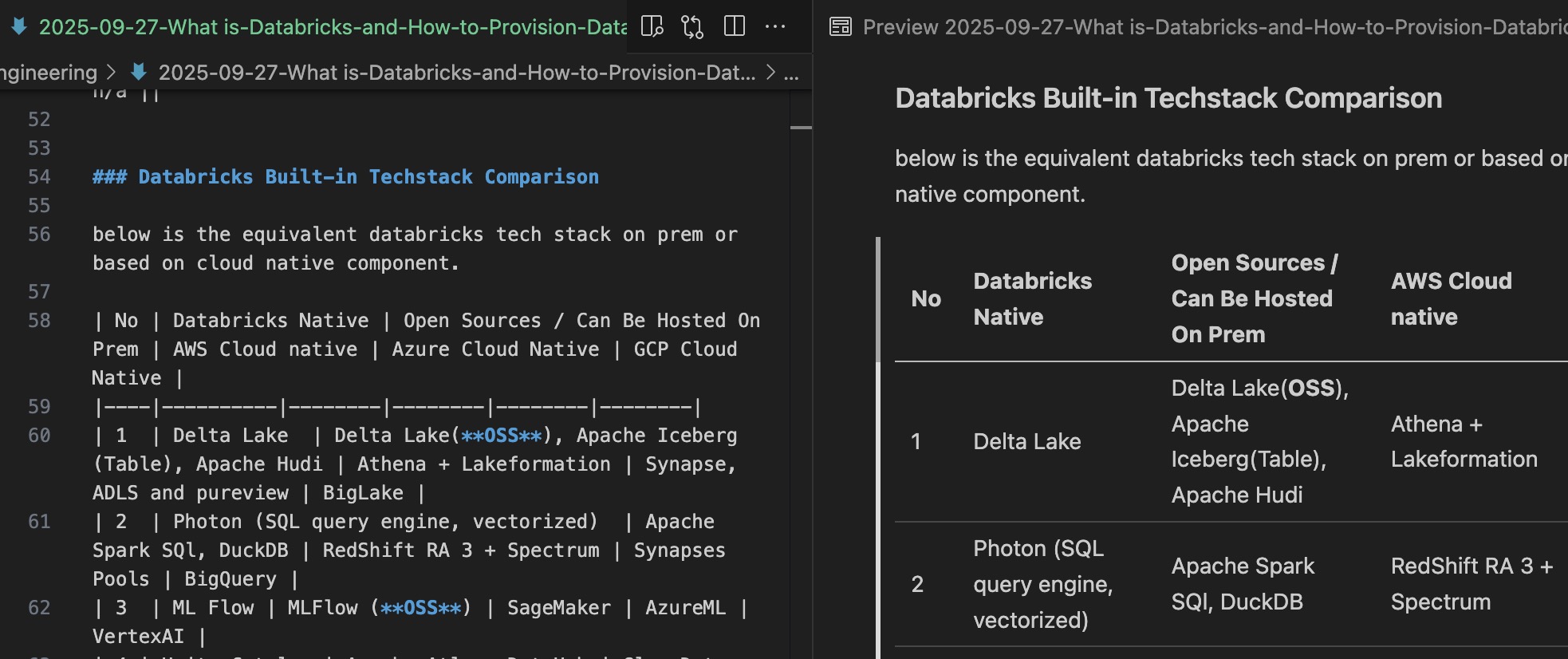Screen dimensions: 1568x659
Task: Click preview paragraph 'below is the equivalent databricks'
Action: (x=1231, y=176)
